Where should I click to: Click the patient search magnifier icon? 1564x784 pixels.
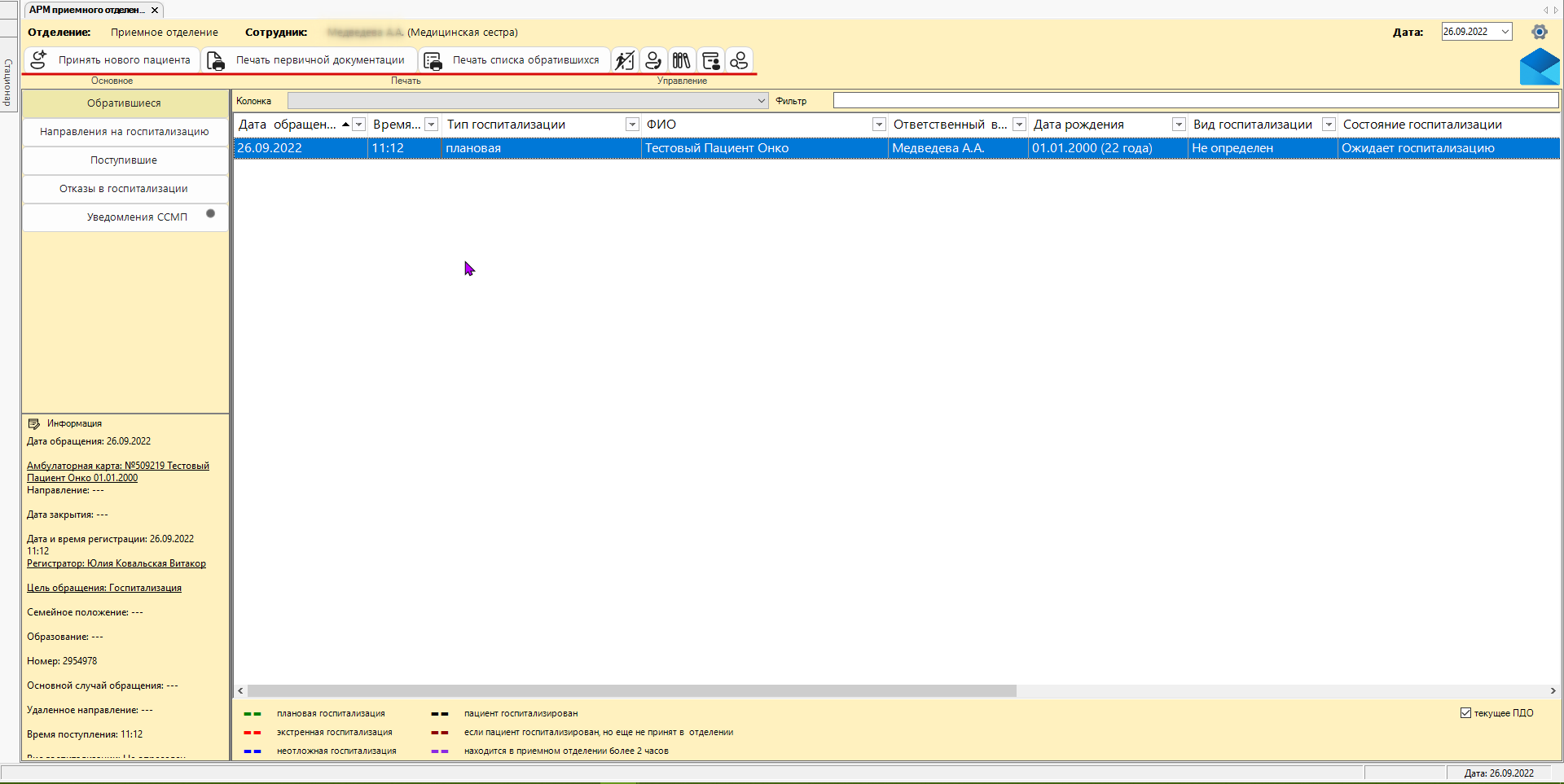point(739,60)
